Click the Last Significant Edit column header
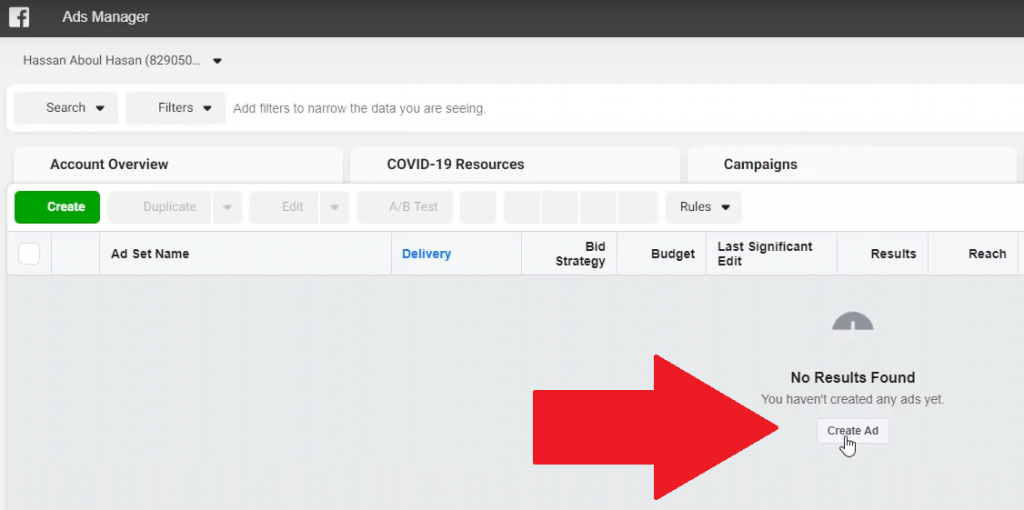The height and width of the screenshot is (510, 1024). (772, 254)
